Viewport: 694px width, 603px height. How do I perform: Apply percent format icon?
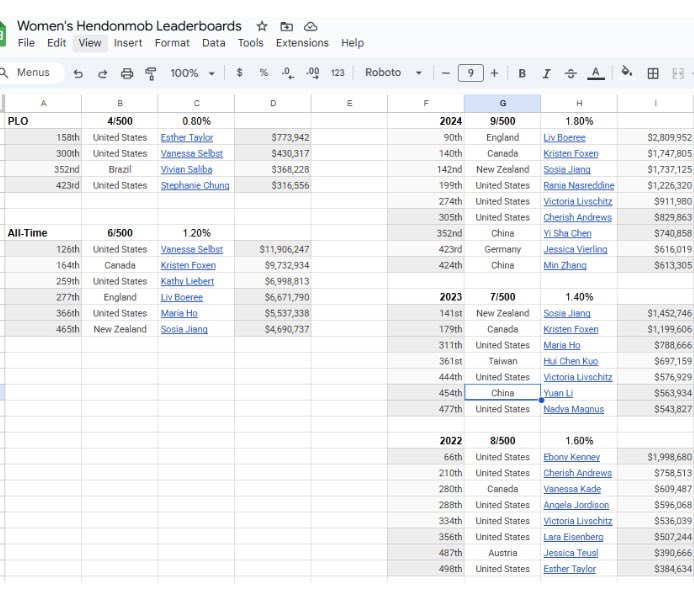[x=264, y=73]
